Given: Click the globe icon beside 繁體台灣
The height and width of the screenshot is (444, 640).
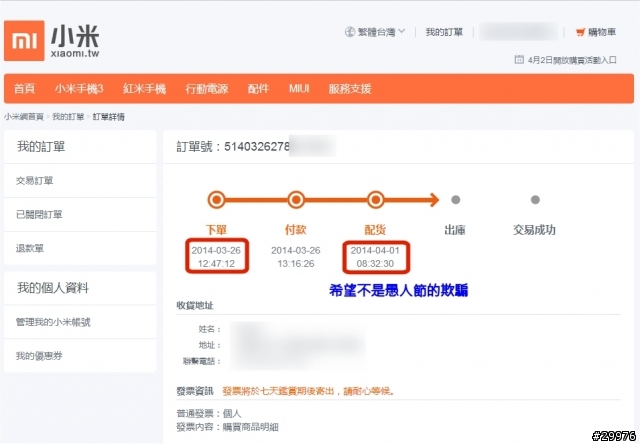Looking at the screenshot, I should point(350,32).
